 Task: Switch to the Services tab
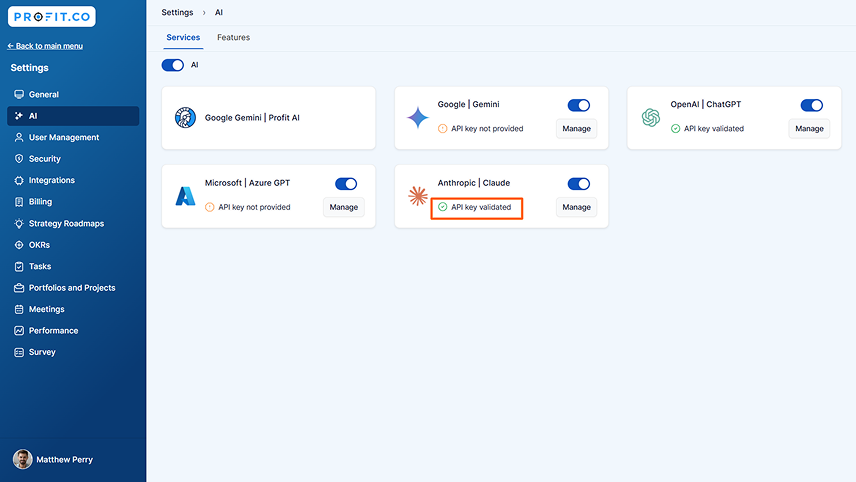pyautogui.click(x=183, y=38)
